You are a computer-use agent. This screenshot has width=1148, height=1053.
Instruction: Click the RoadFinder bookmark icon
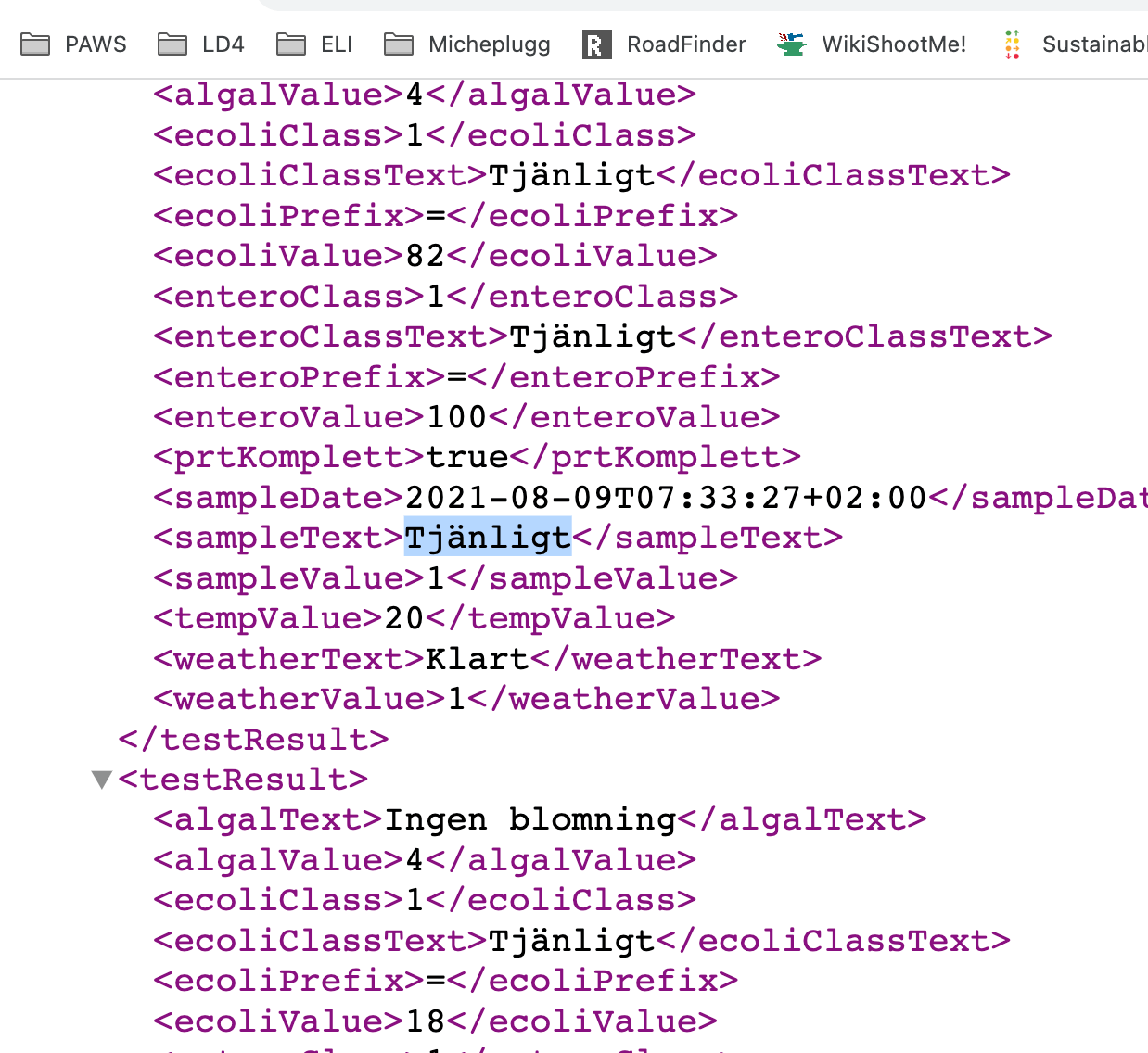point(595,44)
